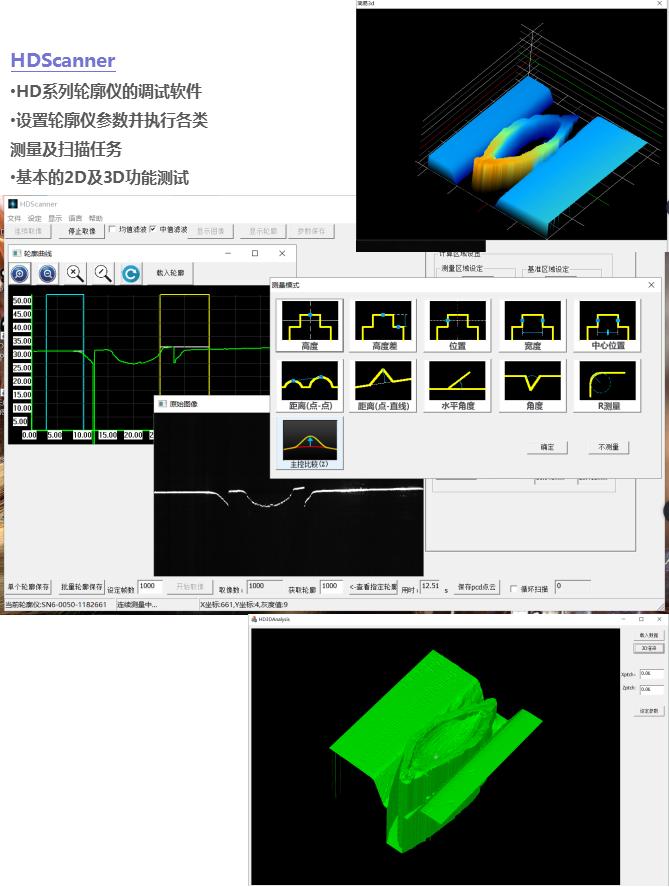The width and height of the screenshot is (669, 887).
Task: Click the Xpitch input field
Action: [x=651, y=674]
